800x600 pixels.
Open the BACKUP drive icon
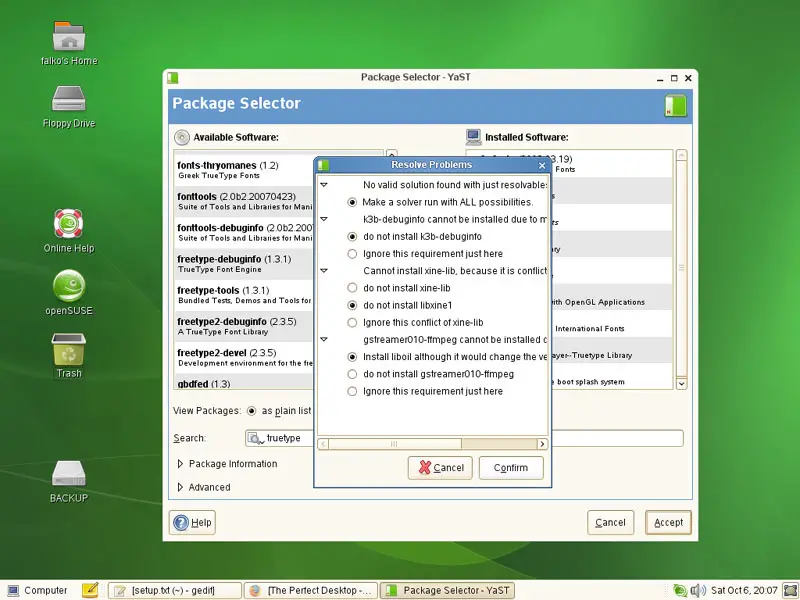click(x=69, y=474)
